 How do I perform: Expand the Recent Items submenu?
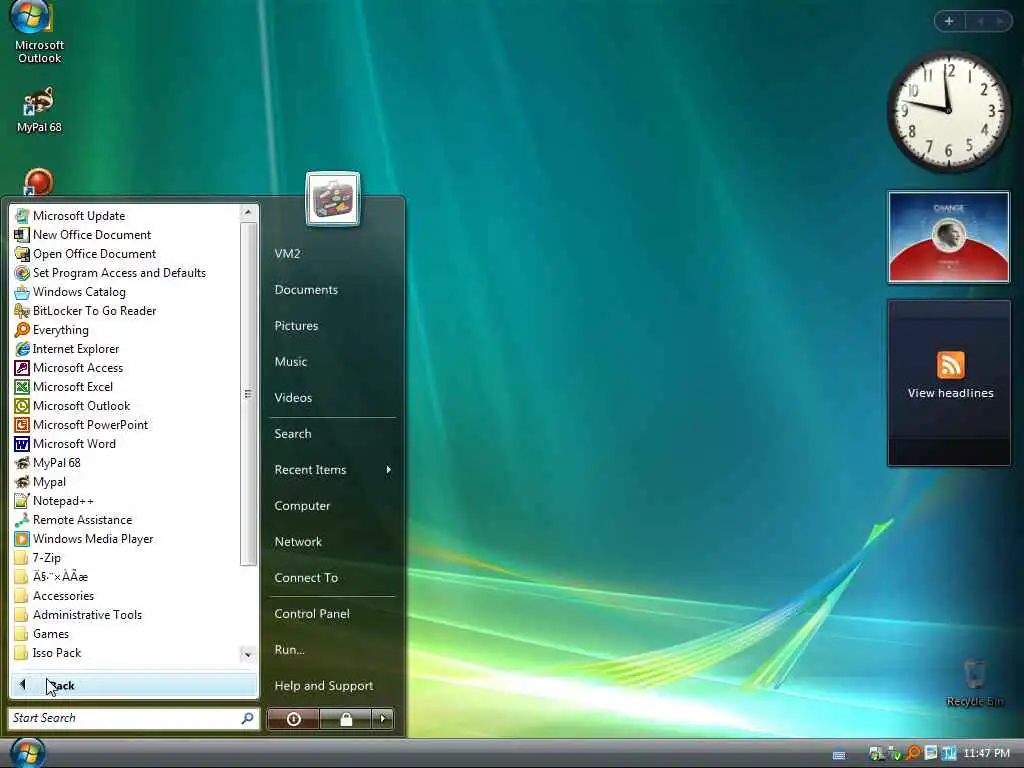coord(332,470)
